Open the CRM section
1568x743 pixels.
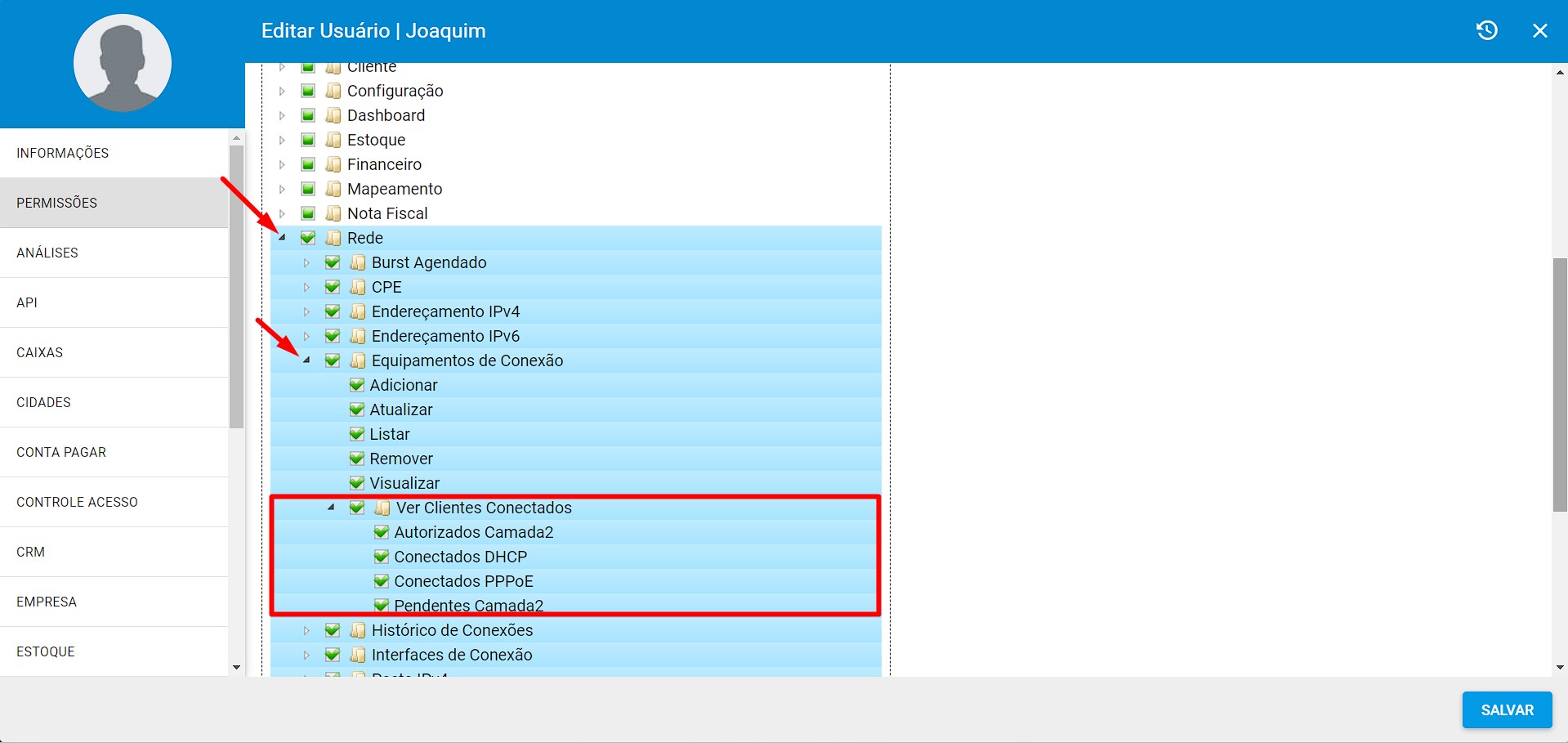pos(114,552)
